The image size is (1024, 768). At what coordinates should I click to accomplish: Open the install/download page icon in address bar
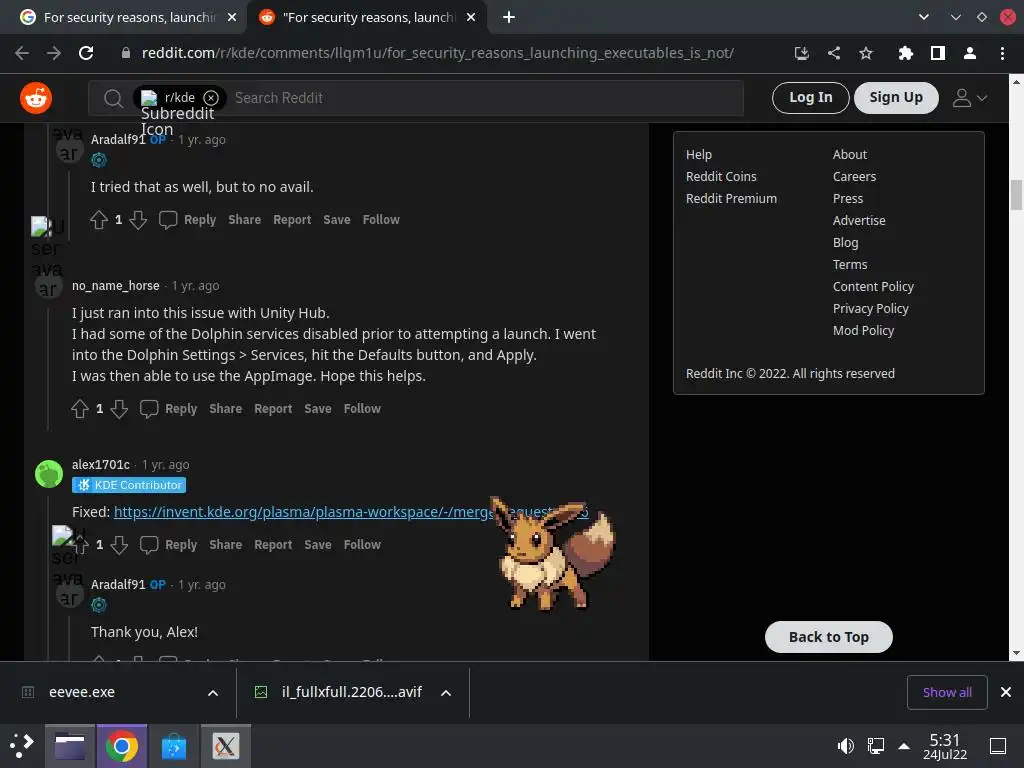coord(801,53)
